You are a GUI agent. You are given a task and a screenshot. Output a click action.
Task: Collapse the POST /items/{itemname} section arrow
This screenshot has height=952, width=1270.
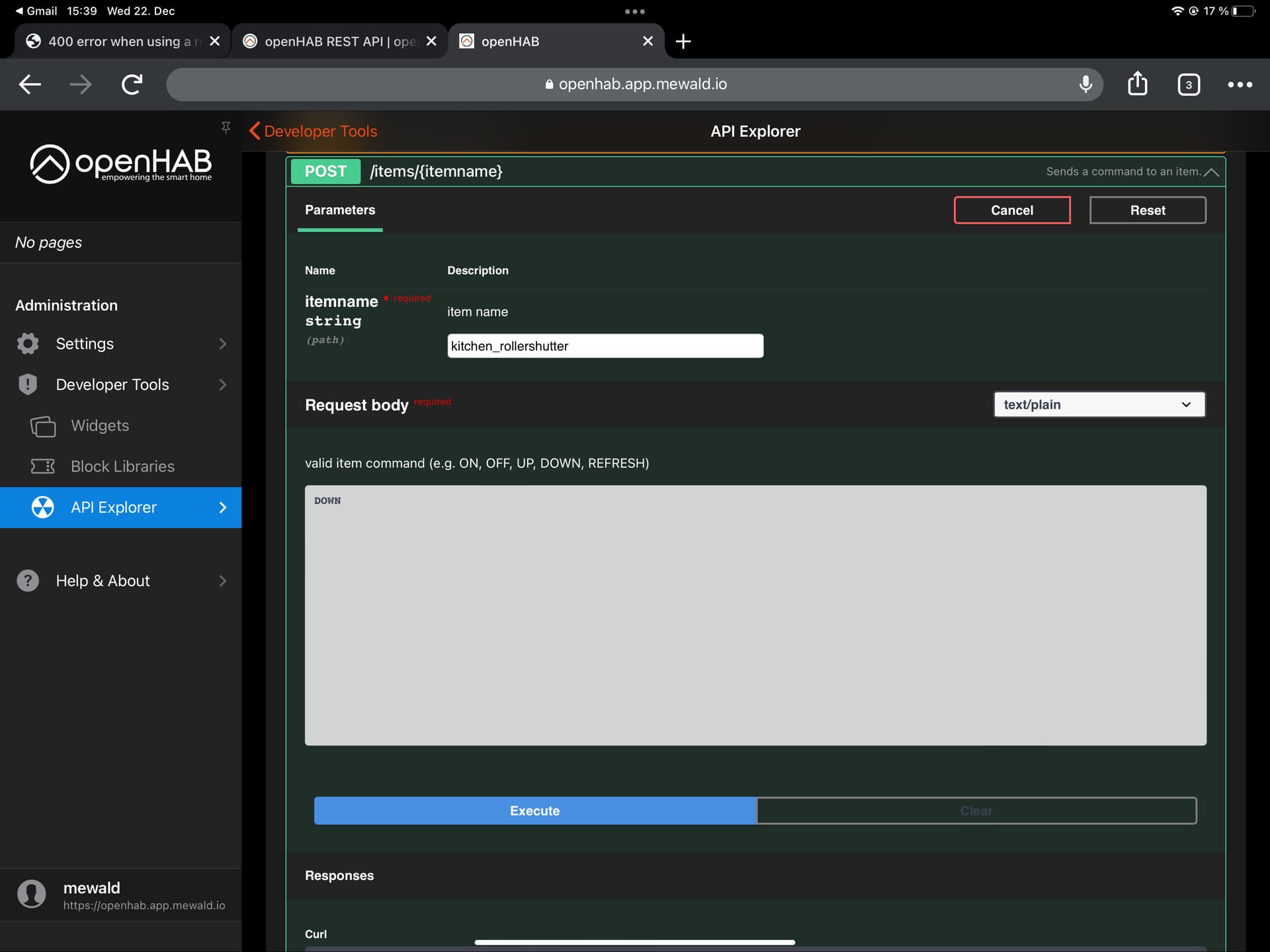click(x=1211, y=172)
